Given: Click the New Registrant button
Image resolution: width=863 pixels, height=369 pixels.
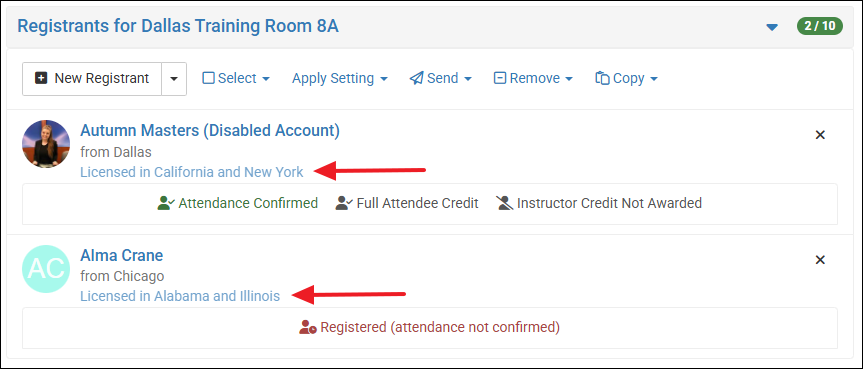Looking at the screenshot, I should click(x=92, y=79).
